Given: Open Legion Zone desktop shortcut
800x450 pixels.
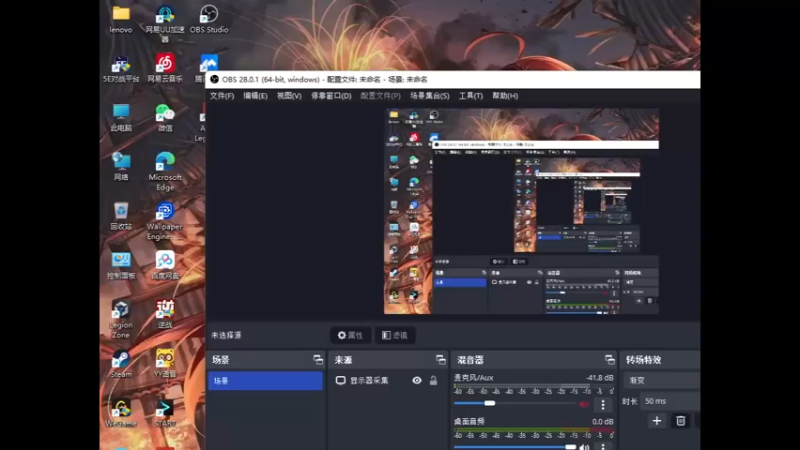Looking at the screenshot, I should tap(121, 319).
